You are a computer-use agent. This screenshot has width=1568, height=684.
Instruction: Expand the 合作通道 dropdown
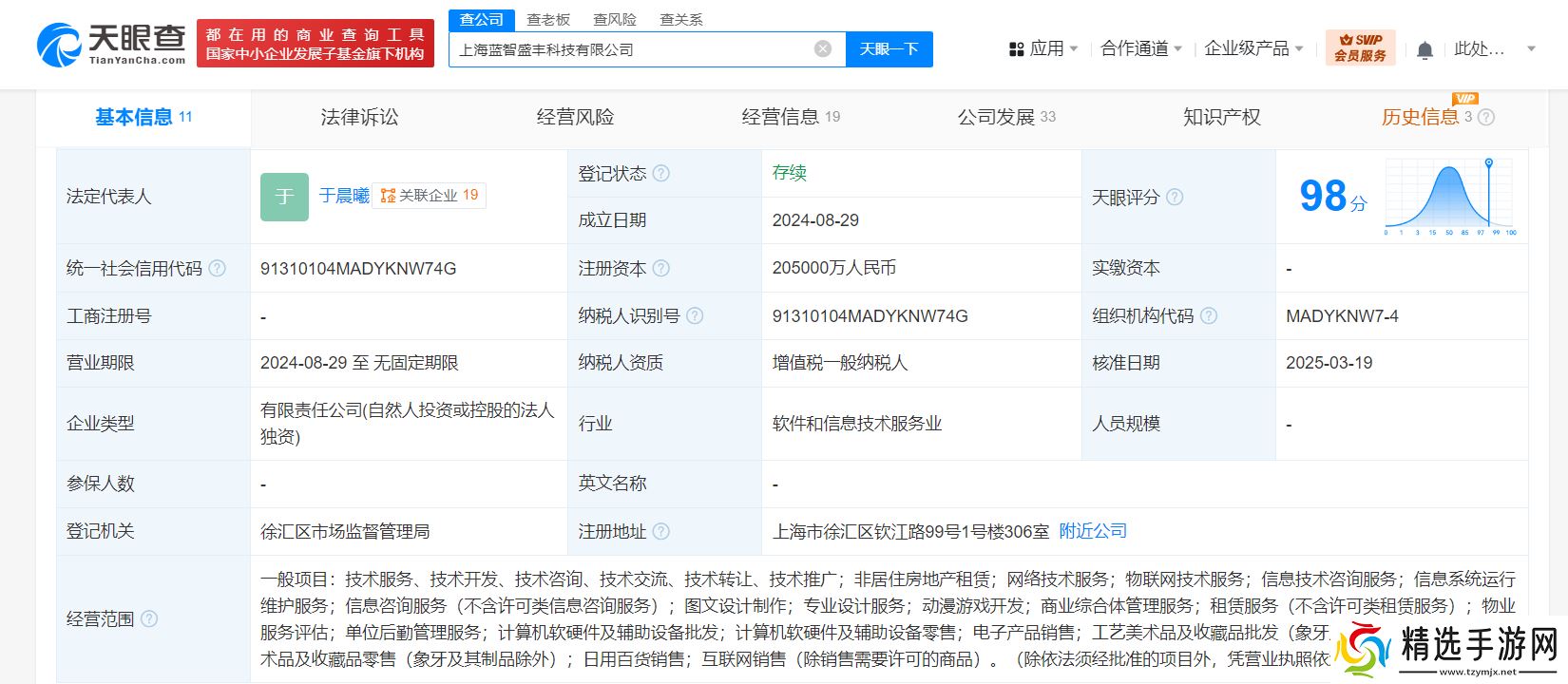pos(1140,48)
